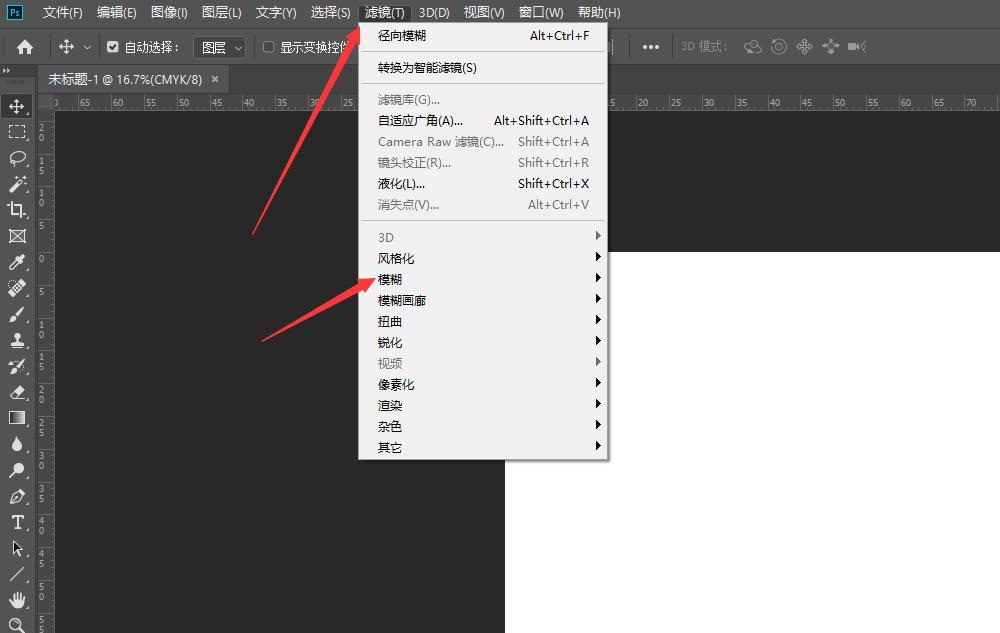The height and width of the screenshot is (633, 1000).
Task: Activate the Horizontal Type tool
Action: [x=16, y=522]
